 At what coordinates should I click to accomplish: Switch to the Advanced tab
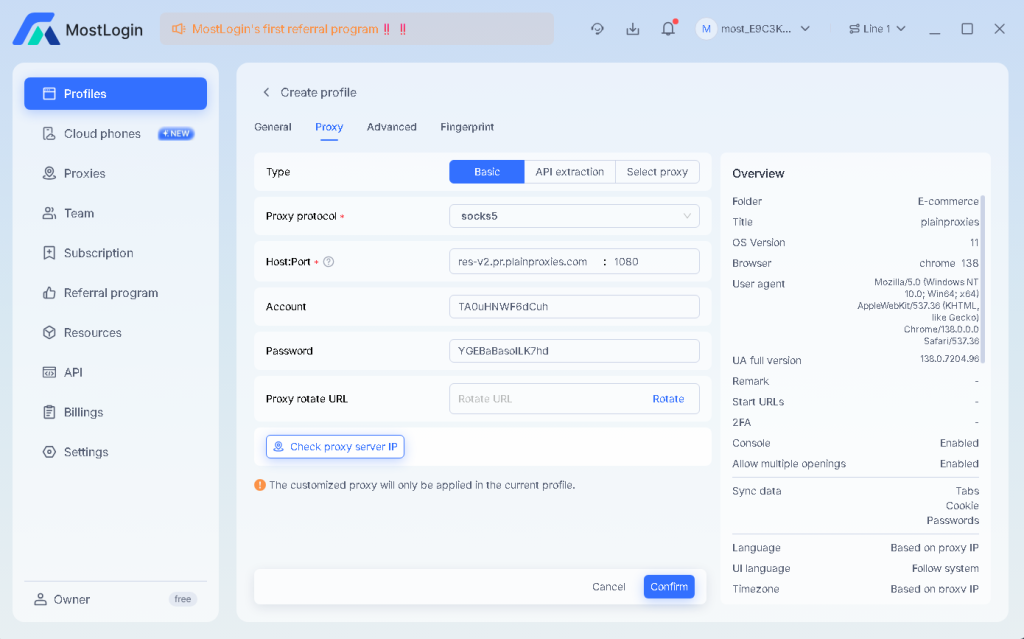pos(391,127)
